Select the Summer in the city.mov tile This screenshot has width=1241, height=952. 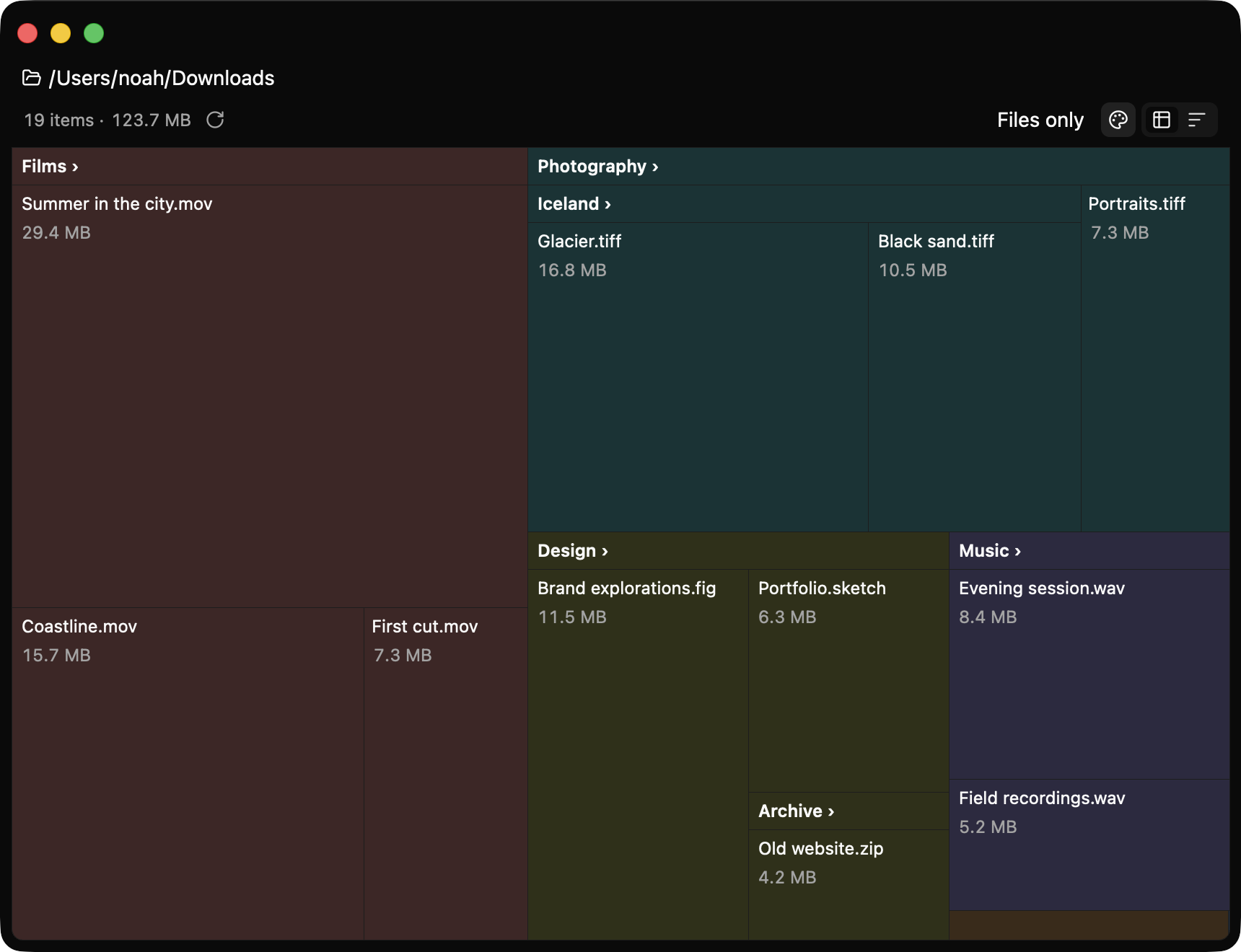[270, 396]
